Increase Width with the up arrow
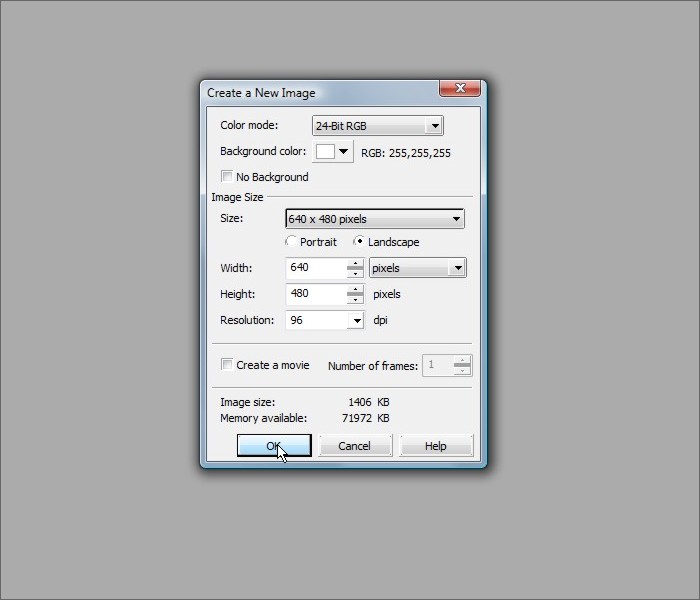700x600 pixels. pos(355,264)
